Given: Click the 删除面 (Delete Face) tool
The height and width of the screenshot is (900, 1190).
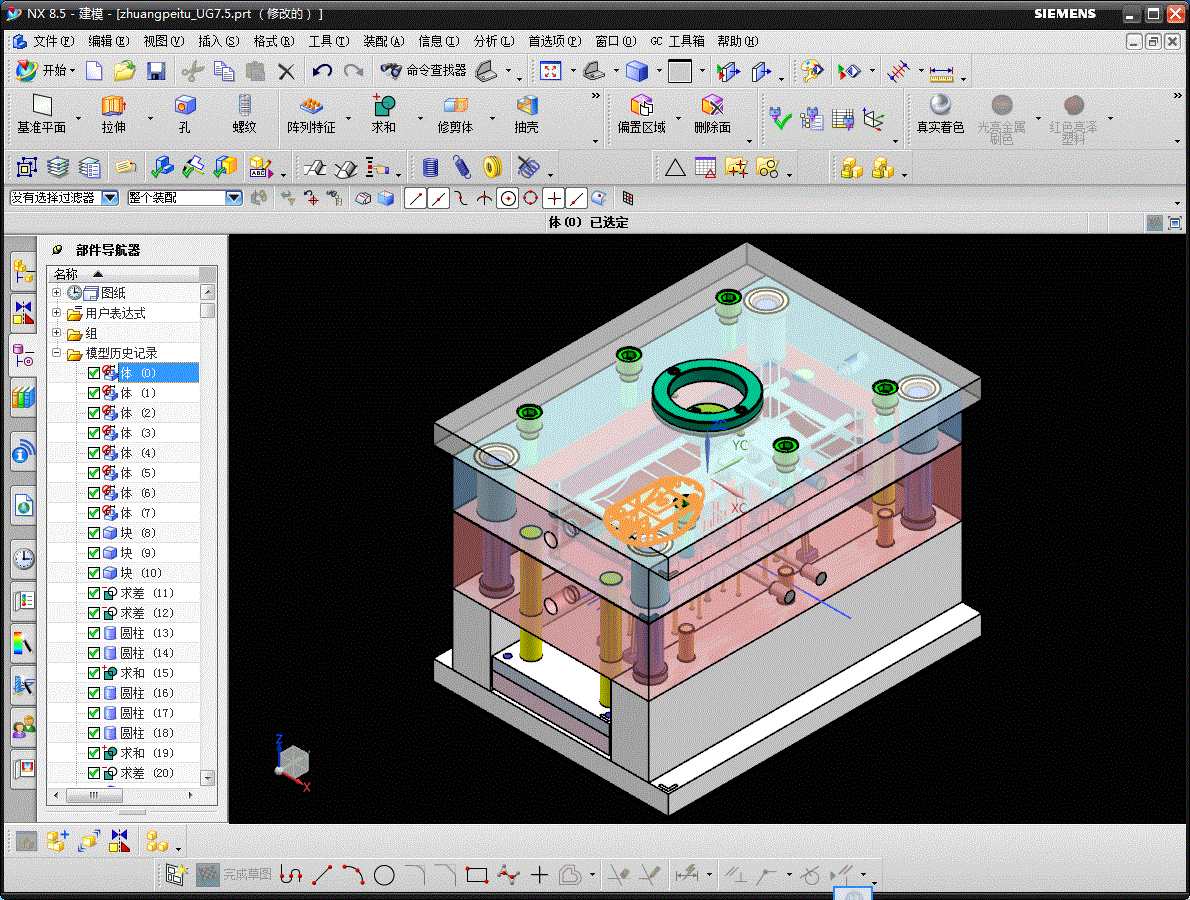Looking at the screenshot, I should 712,114.
